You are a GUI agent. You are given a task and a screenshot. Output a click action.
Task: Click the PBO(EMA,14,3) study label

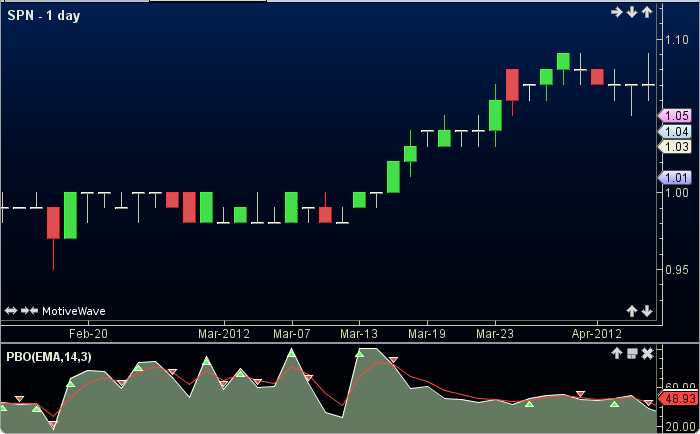(49, 356)
